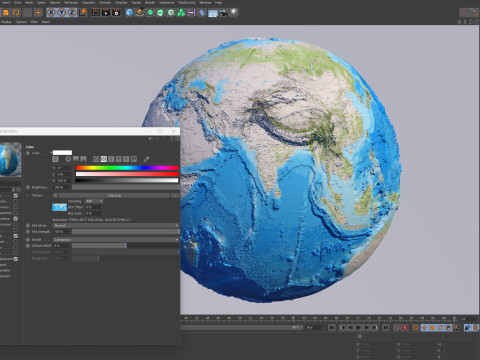Play the animation forward
480x360 pixels.
pyautogui.click(x=359, y=328)
